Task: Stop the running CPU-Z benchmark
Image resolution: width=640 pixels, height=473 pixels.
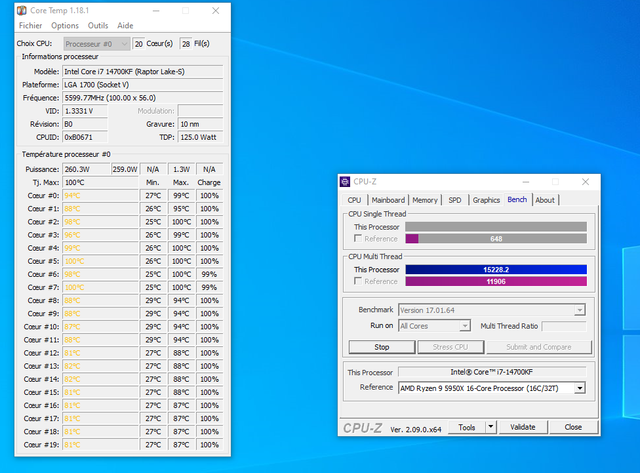Action: 382,347
